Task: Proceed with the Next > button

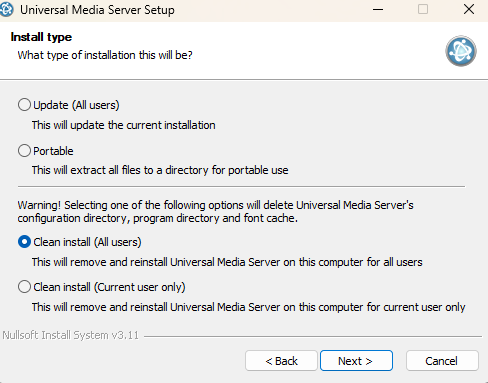Action: pyautogui.click(x=356, y=361)
